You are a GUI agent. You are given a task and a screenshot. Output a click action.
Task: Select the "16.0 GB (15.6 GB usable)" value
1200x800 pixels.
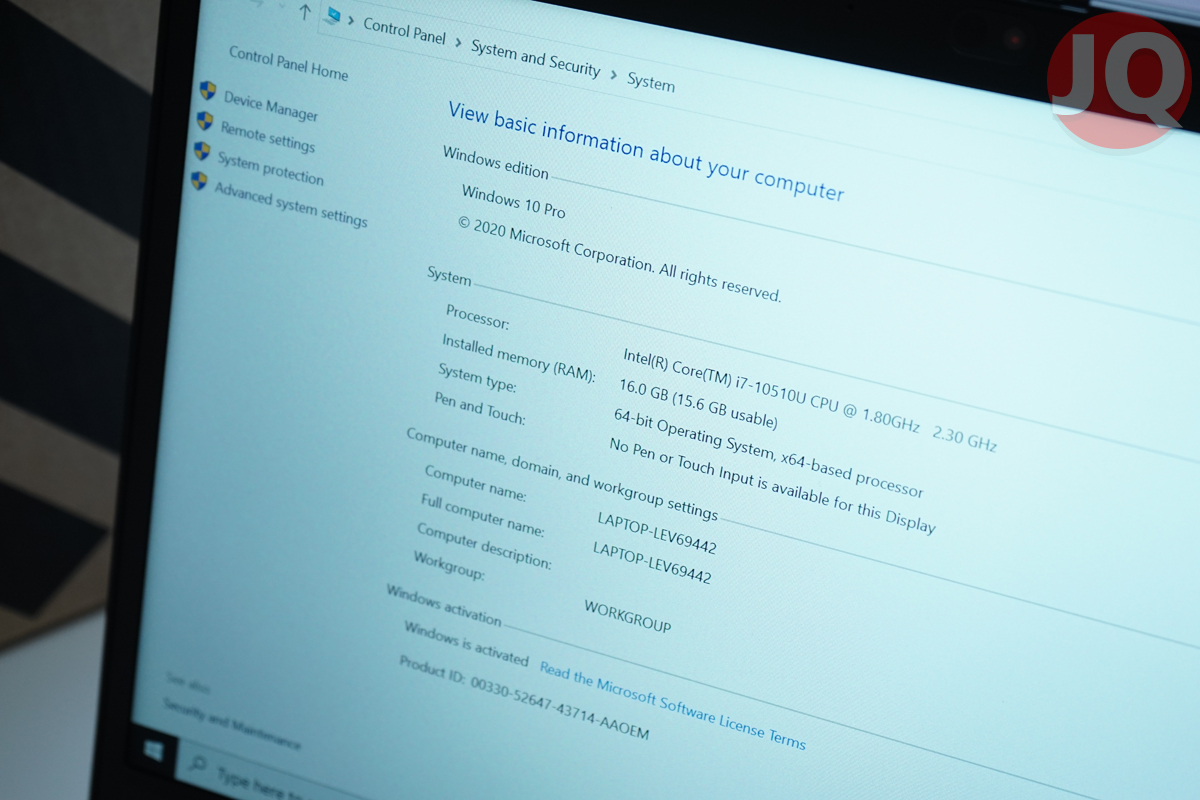696,405
